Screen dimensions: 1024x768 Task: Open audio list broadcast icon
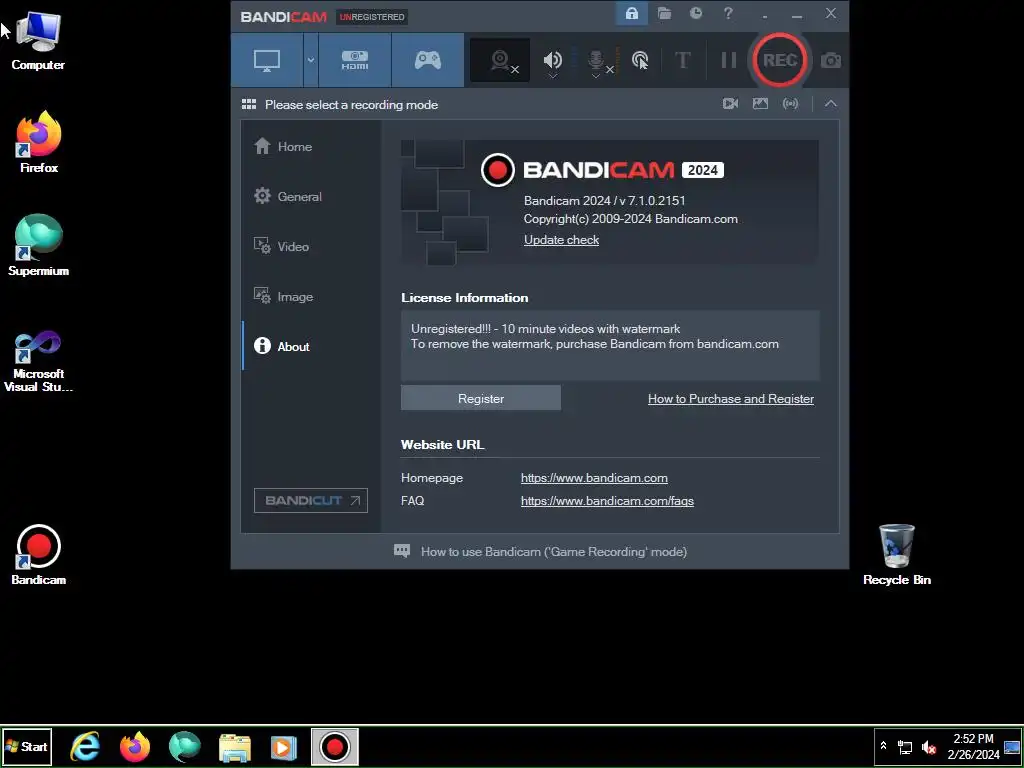[x=790, y=104]
